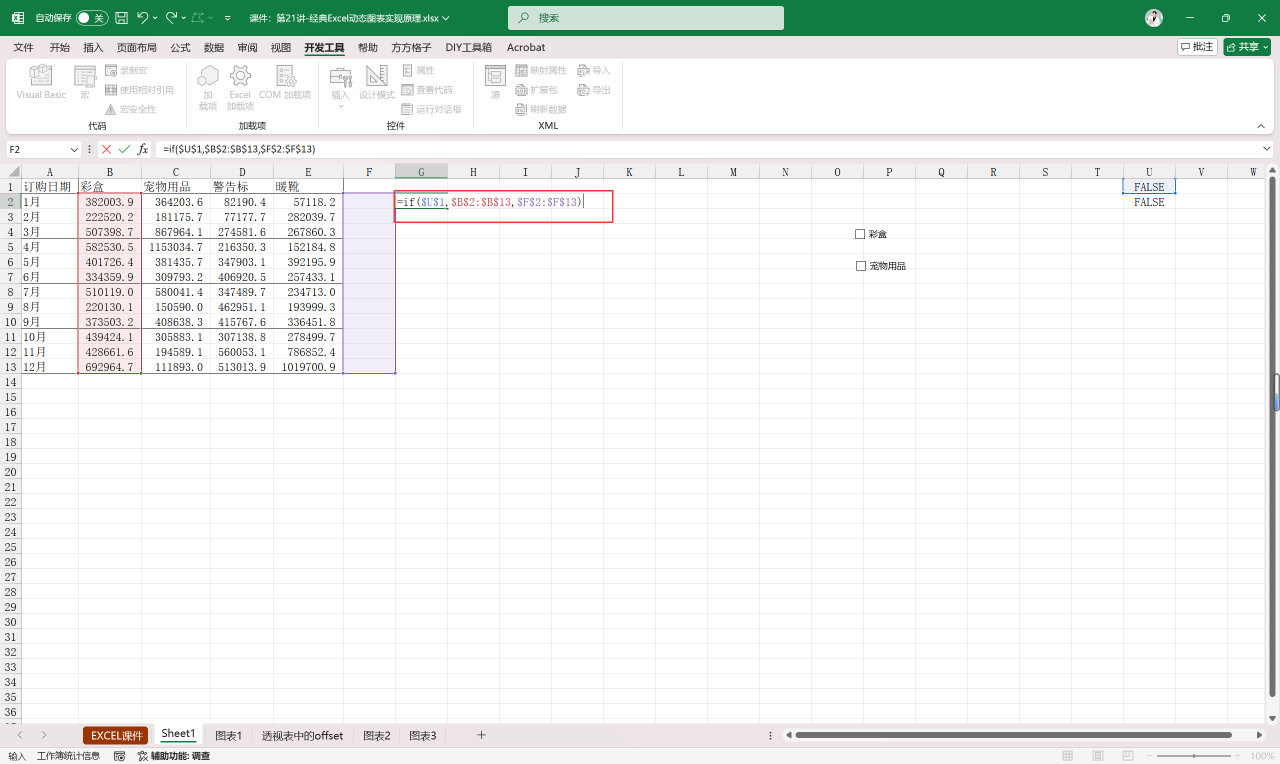The width and height of the screenshot is (1280, 764).
Task: Open the Visual Basic editor
Action: coord(41,83)
